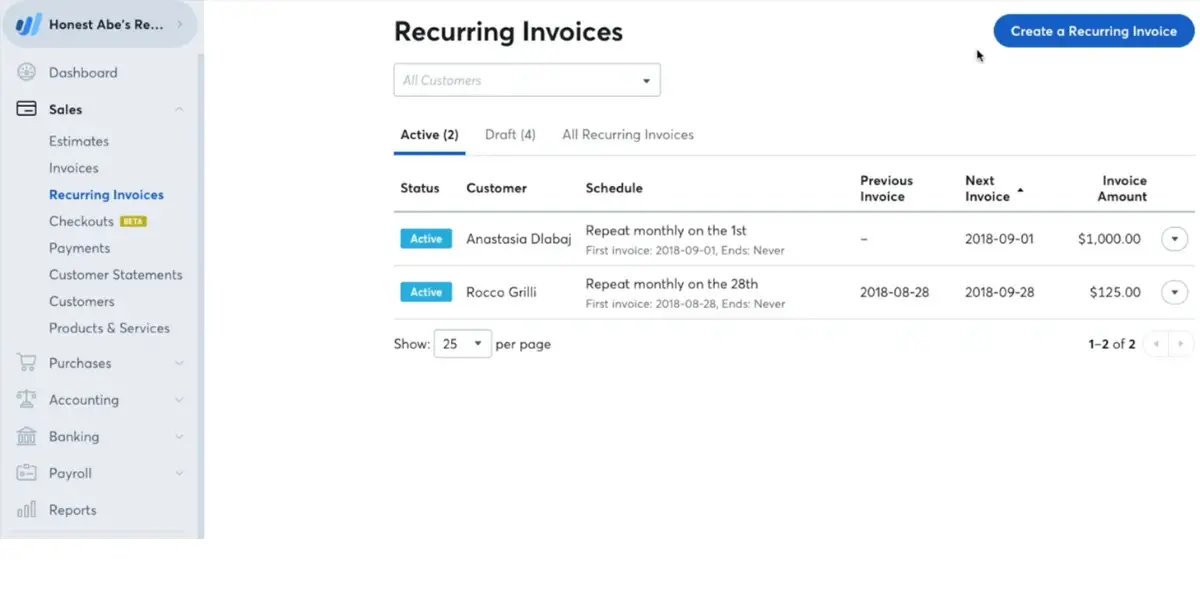Click the Schedule column header
This screenshot has width=1200, height=600.
pos(614,188)
